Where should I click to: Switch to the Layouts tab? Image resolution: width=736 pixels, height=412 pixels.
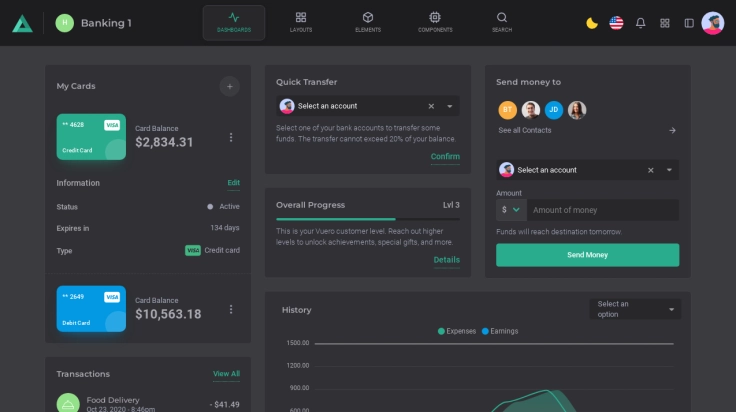point(301,22)
